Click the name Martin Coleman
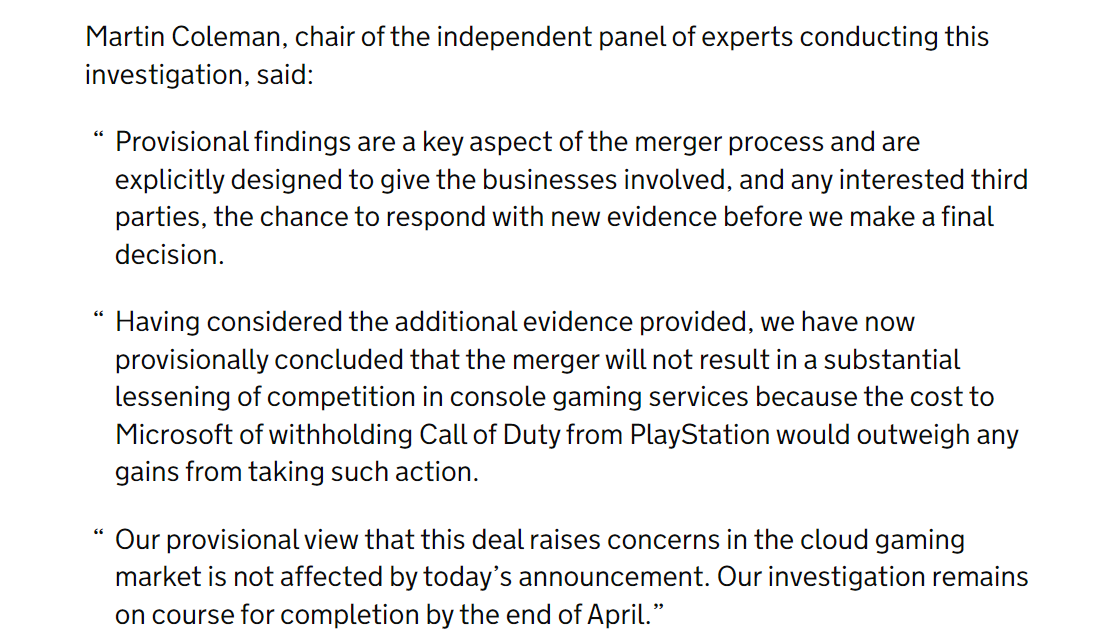The width and height of the screenshot is (1097, 642). [184, 37]
